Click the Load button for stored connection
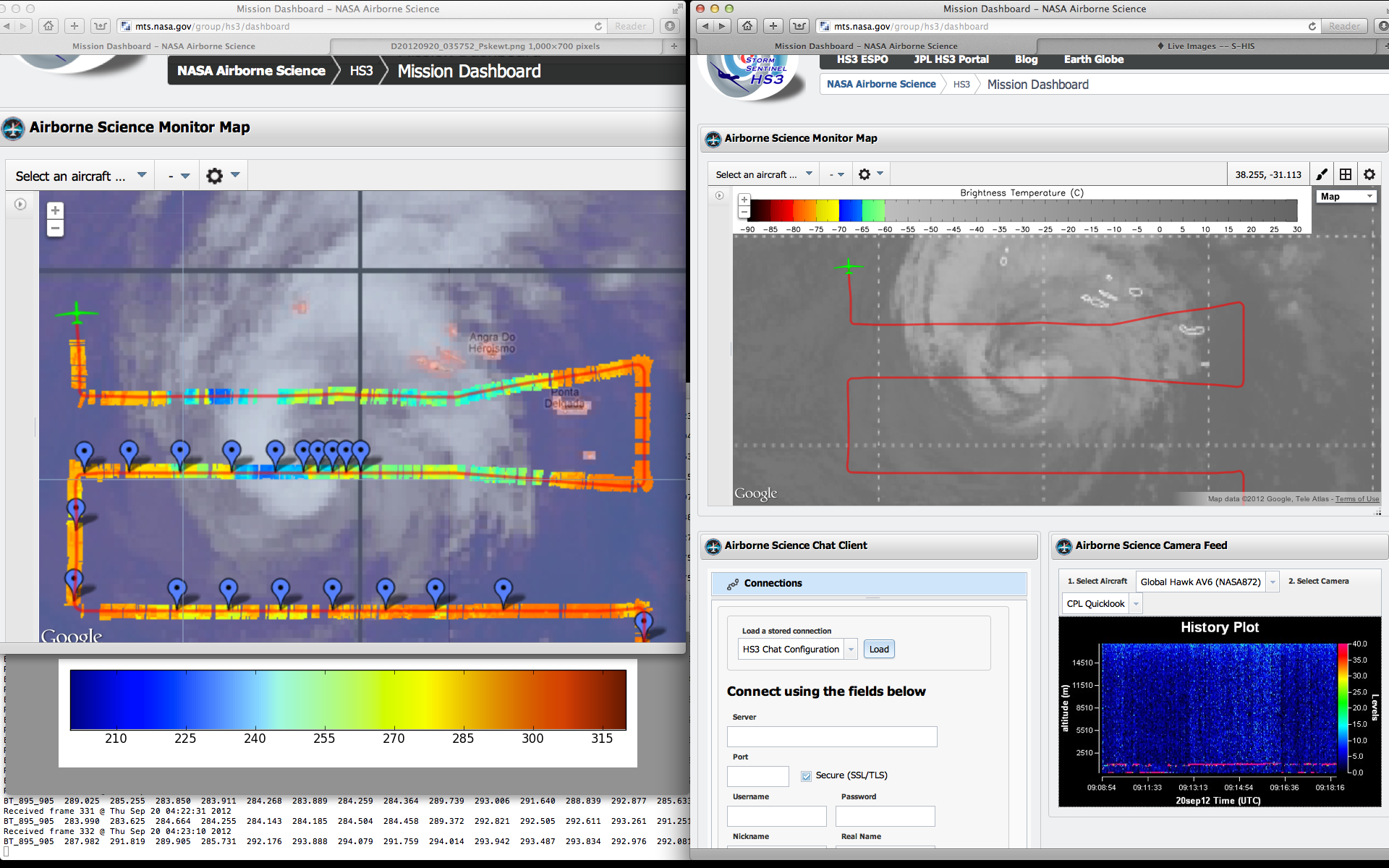Image resolution: width=1389 pixels, height=868 pixels. [879, 650]
